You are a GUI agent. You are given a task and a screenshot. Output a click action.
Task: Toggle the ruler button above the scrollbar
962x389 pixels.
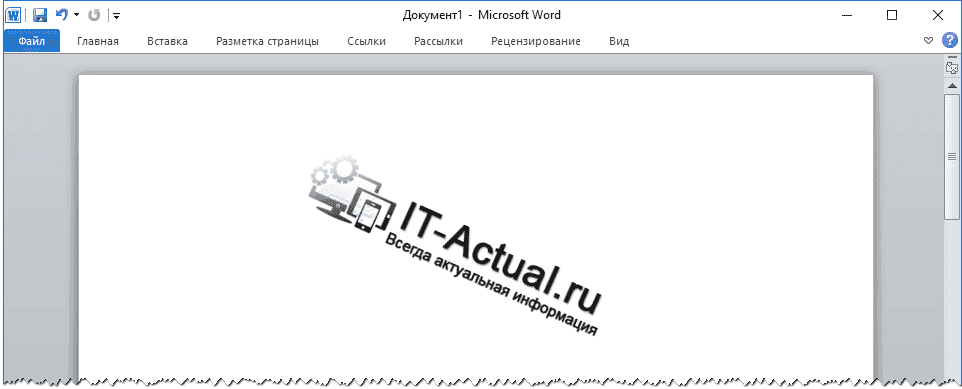click(952, 68)
